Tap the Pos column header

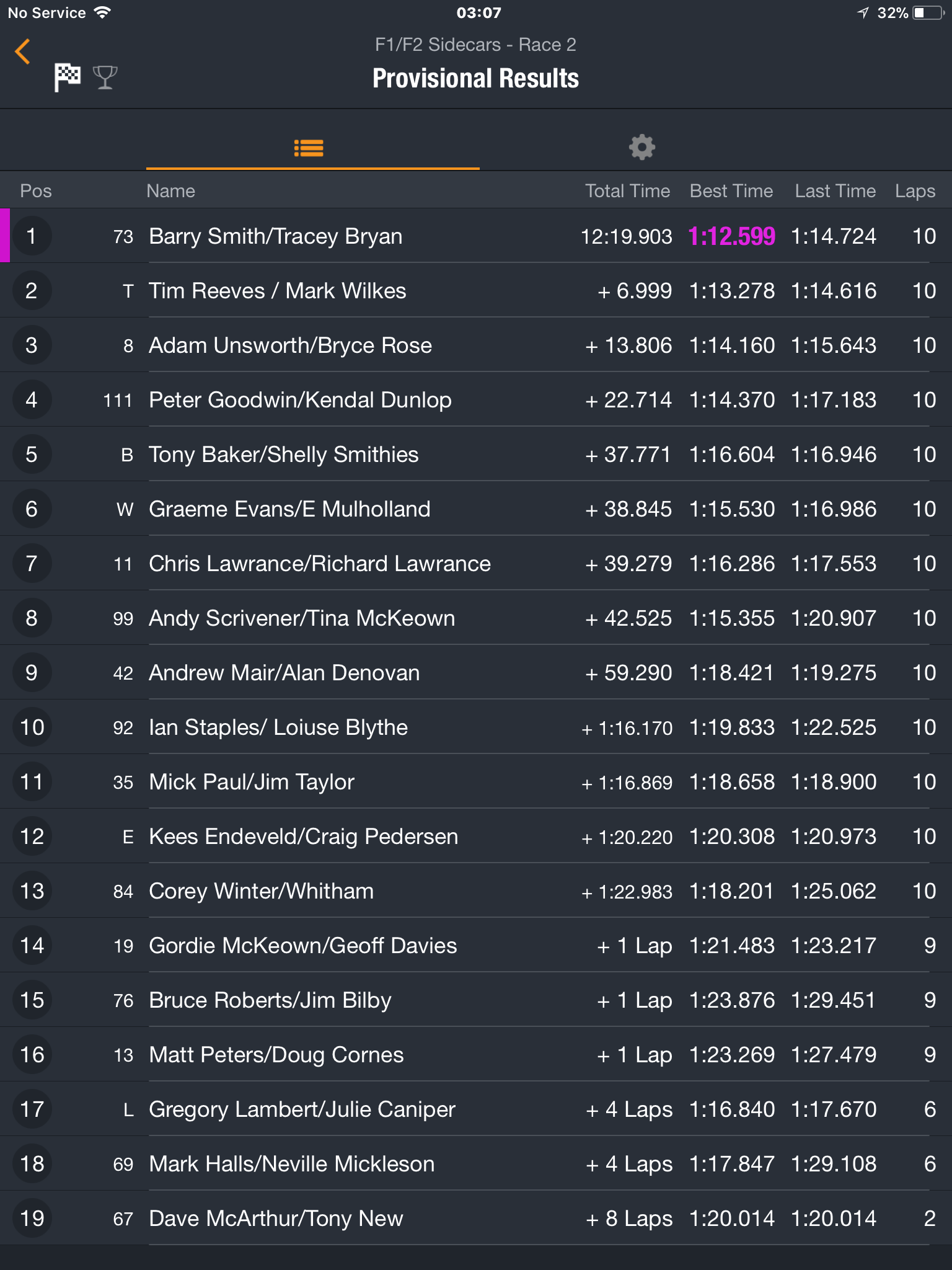[x=36, y=191]
